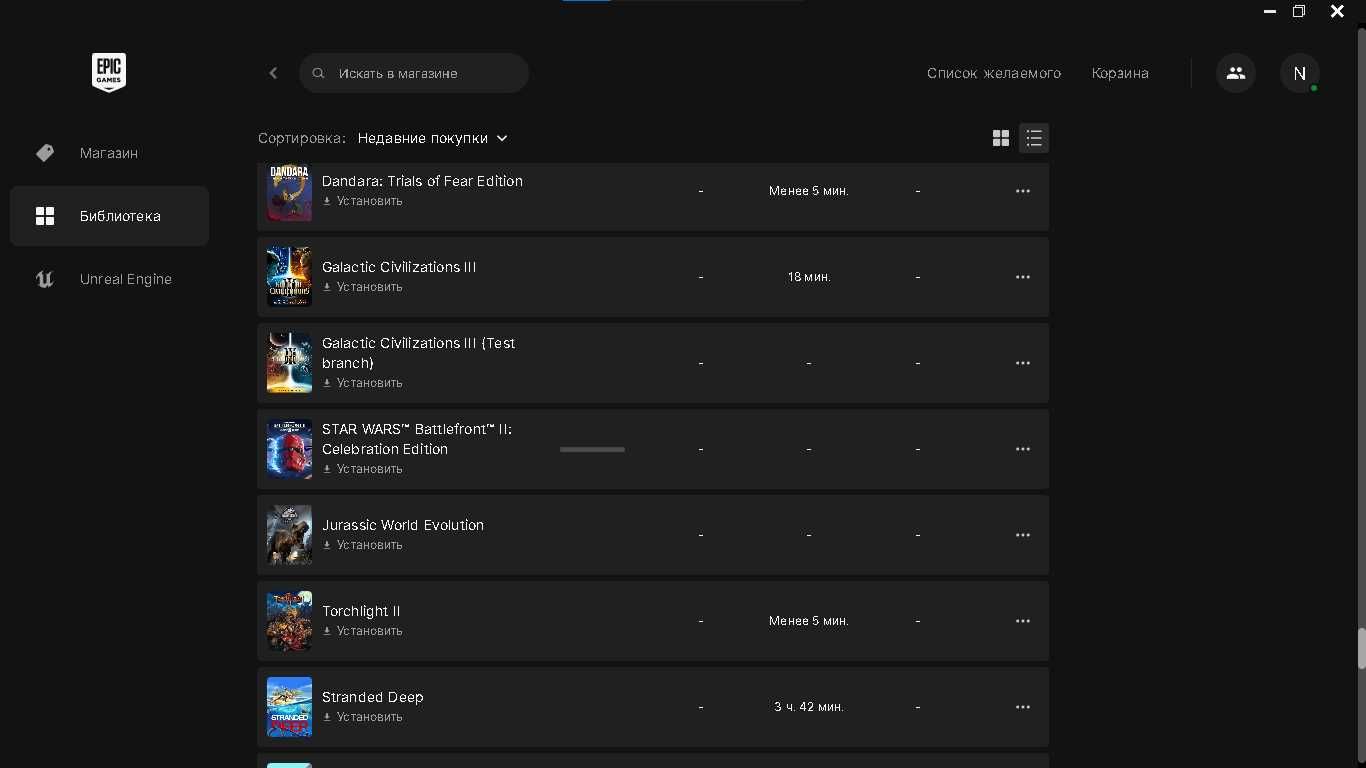Switch to grid view layout
Image resolution: width=1366 pixels, height=768 pixels.
(1001, 138)
